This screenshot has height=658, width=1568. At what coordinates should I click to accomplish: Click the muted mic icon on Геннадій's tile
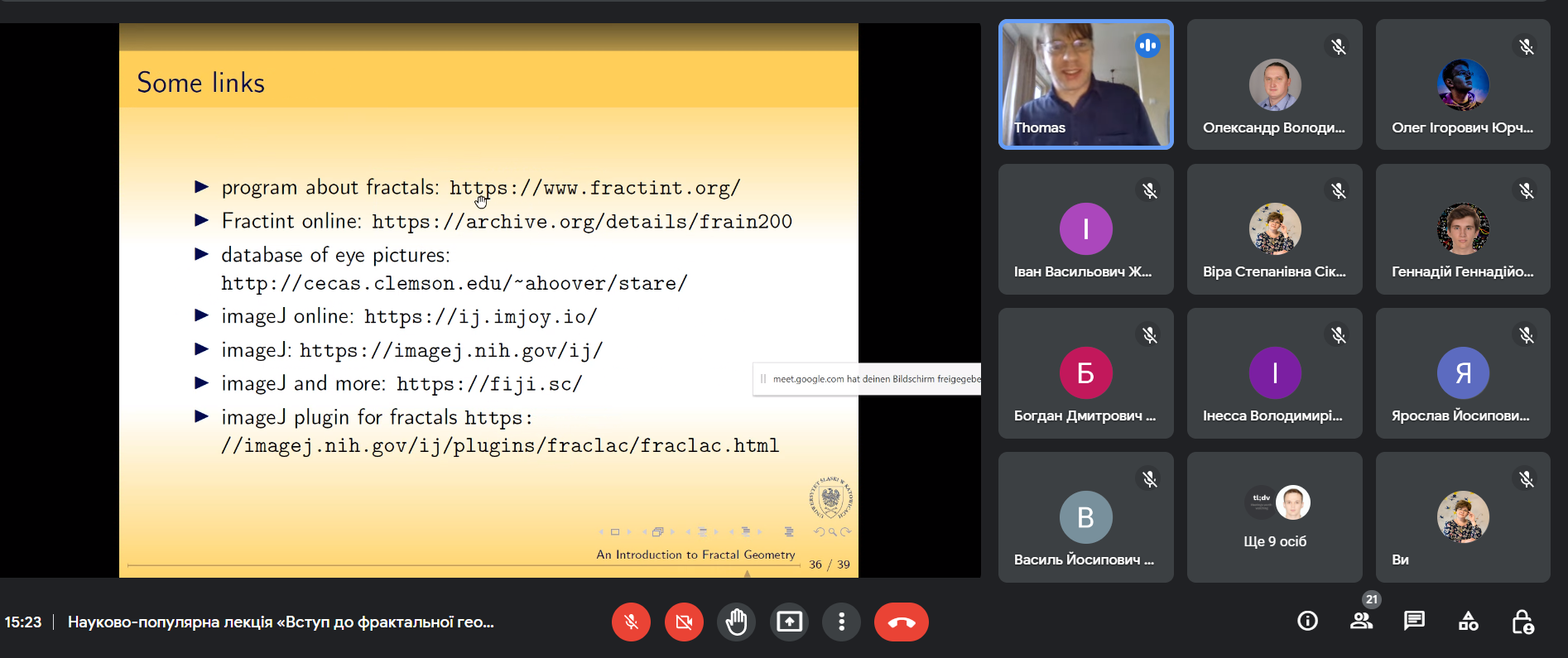pos(1527,190)
